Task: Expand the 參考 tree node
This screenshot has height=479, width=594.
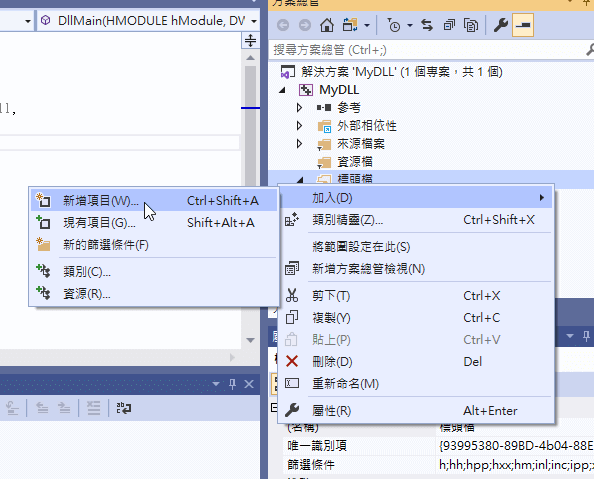Action: [x=299, y=108]
